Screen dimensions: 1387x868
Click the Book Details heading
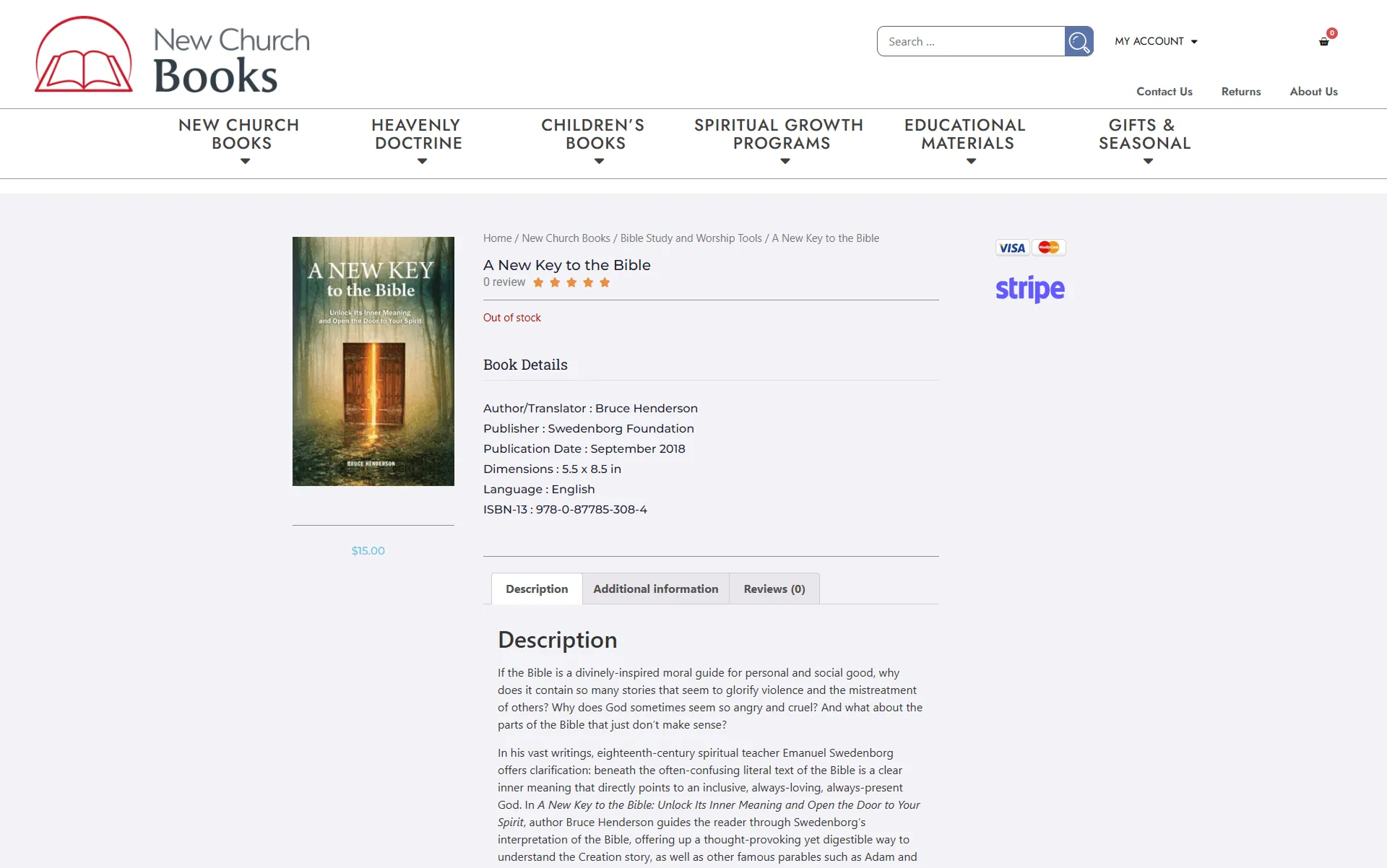(525, 365)
